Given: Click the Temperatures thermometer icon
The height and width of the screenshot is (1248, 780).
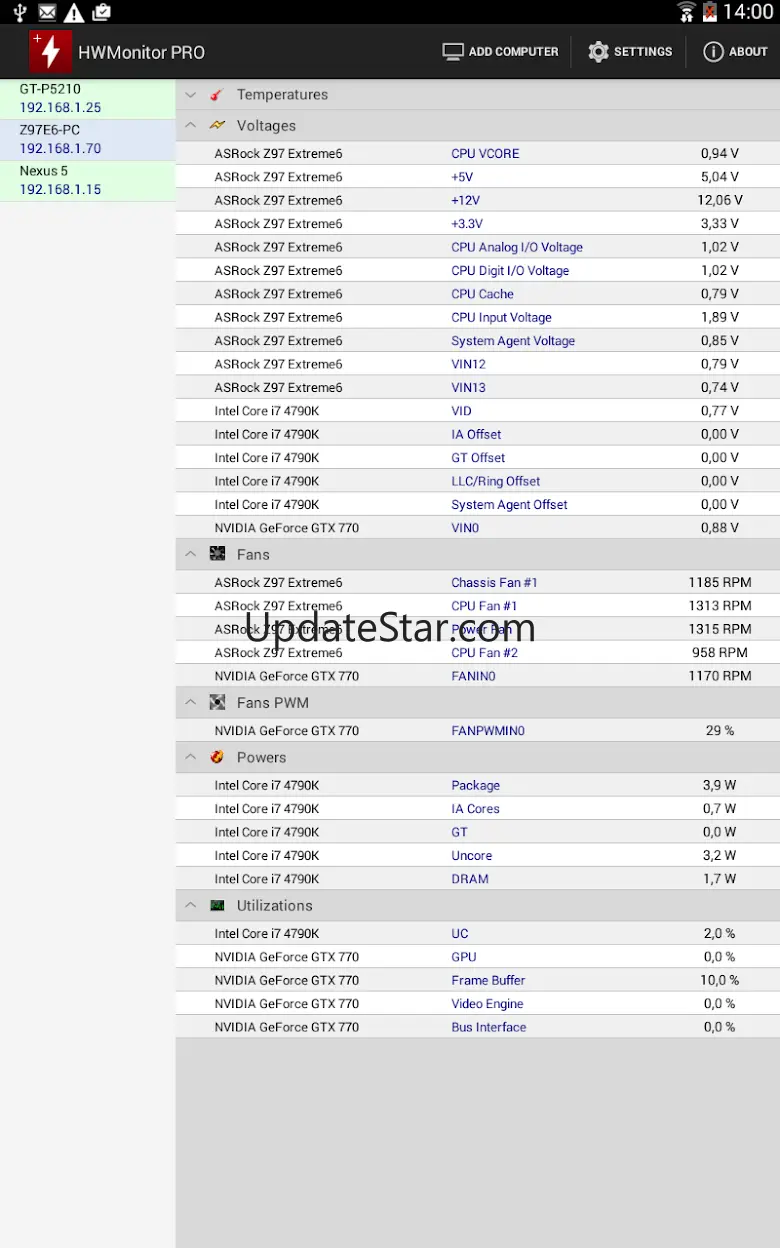Looking at the screenshot, I should tap(216, 95).
